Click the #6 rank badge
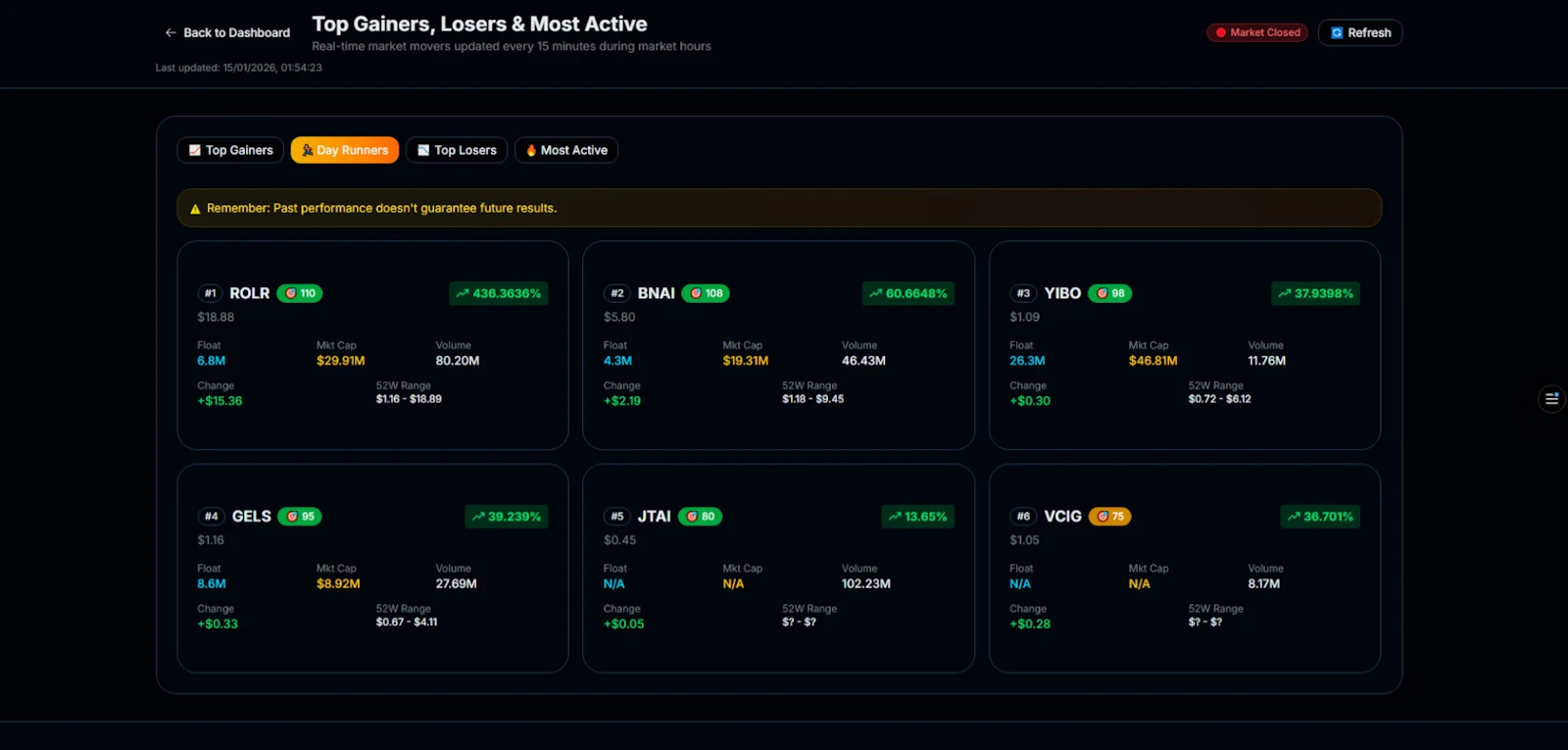The width and height of the screenshot is (1568, 750). tap(1023, 516)
